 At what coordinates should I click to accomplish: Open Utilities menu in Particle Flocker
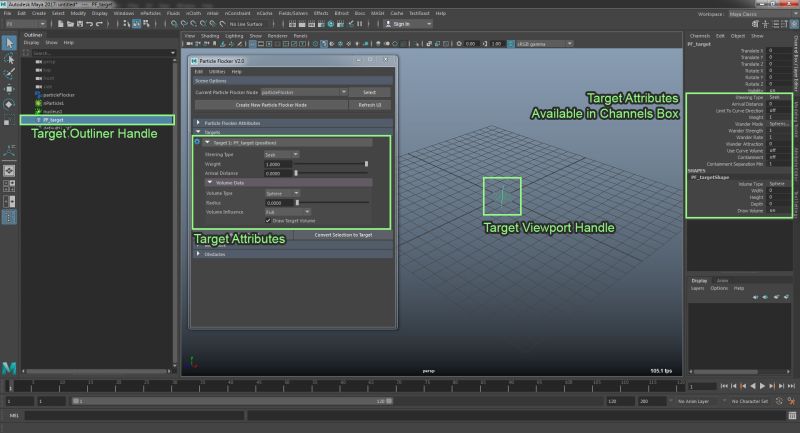point(217,71)
